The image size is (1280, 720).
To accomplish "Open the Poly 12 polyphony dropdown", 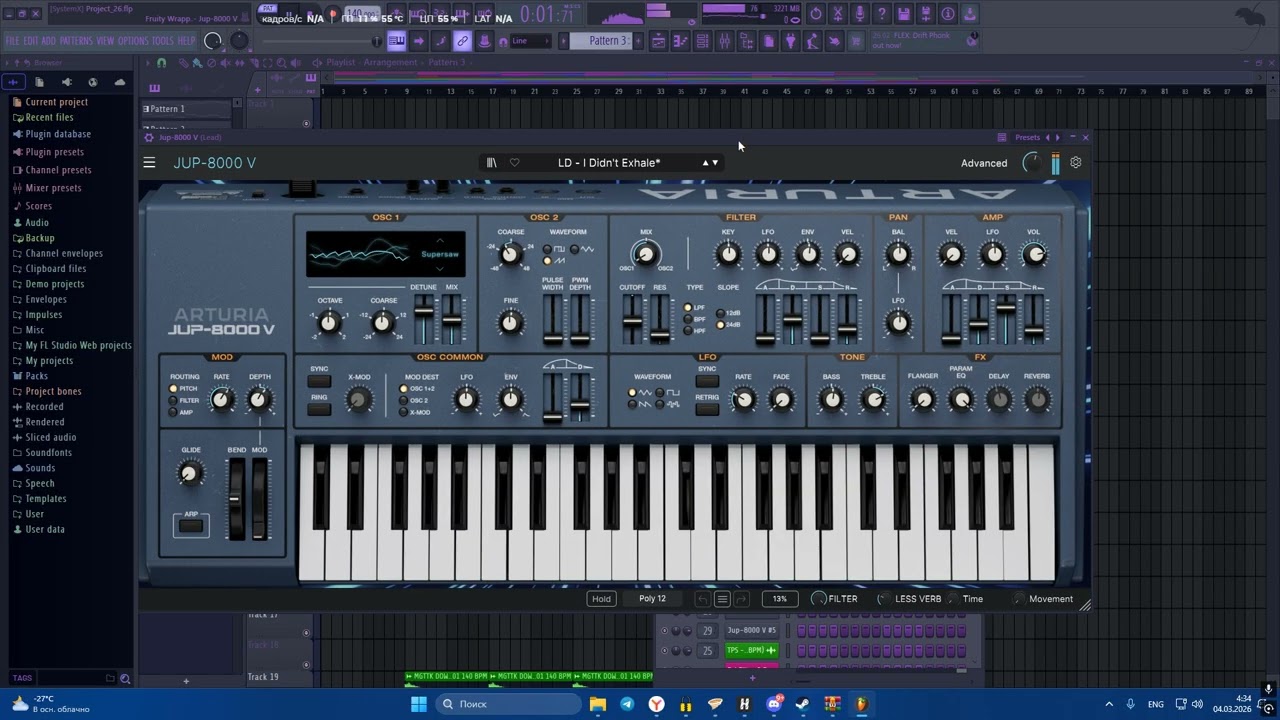I will click(x=652, y=599).
